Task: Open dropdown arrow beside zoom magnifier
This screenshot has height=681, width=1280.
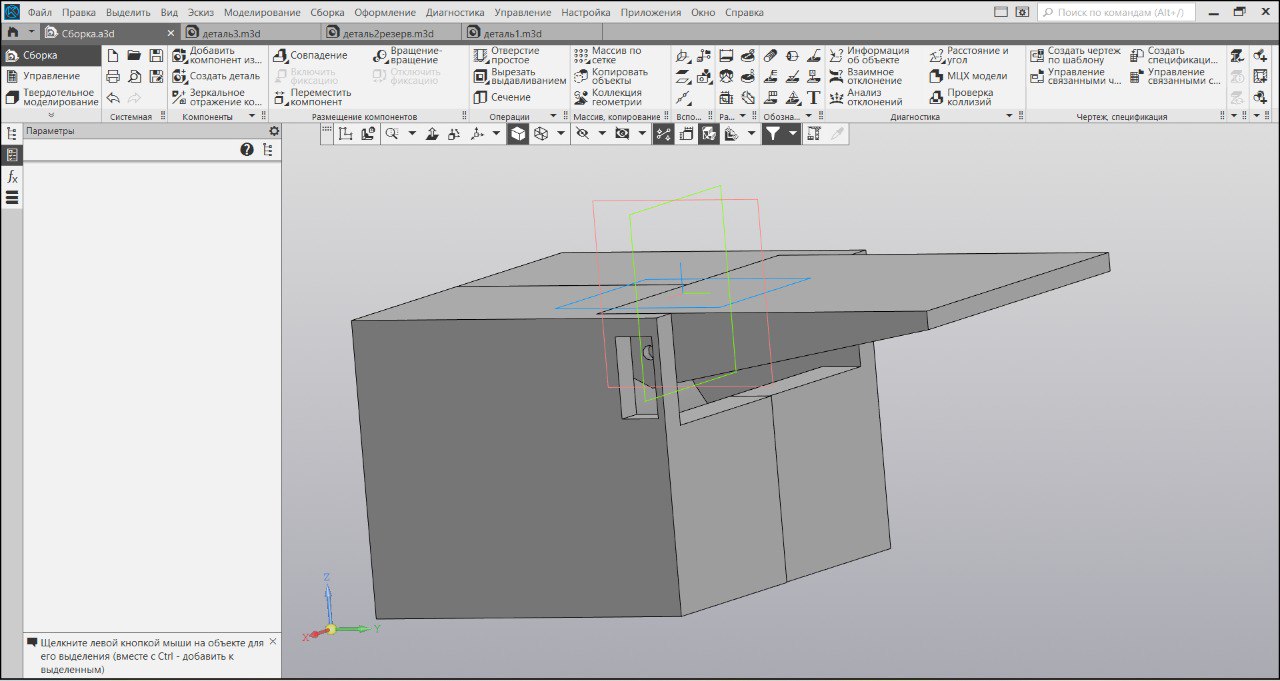Action: (x=411, y=134)
